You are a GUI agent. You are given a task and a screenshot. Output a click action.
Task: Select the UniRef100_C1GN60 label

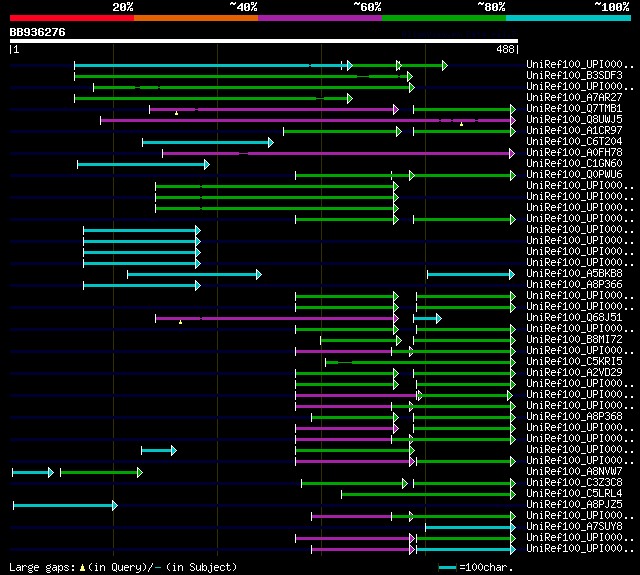coord(574,164)
